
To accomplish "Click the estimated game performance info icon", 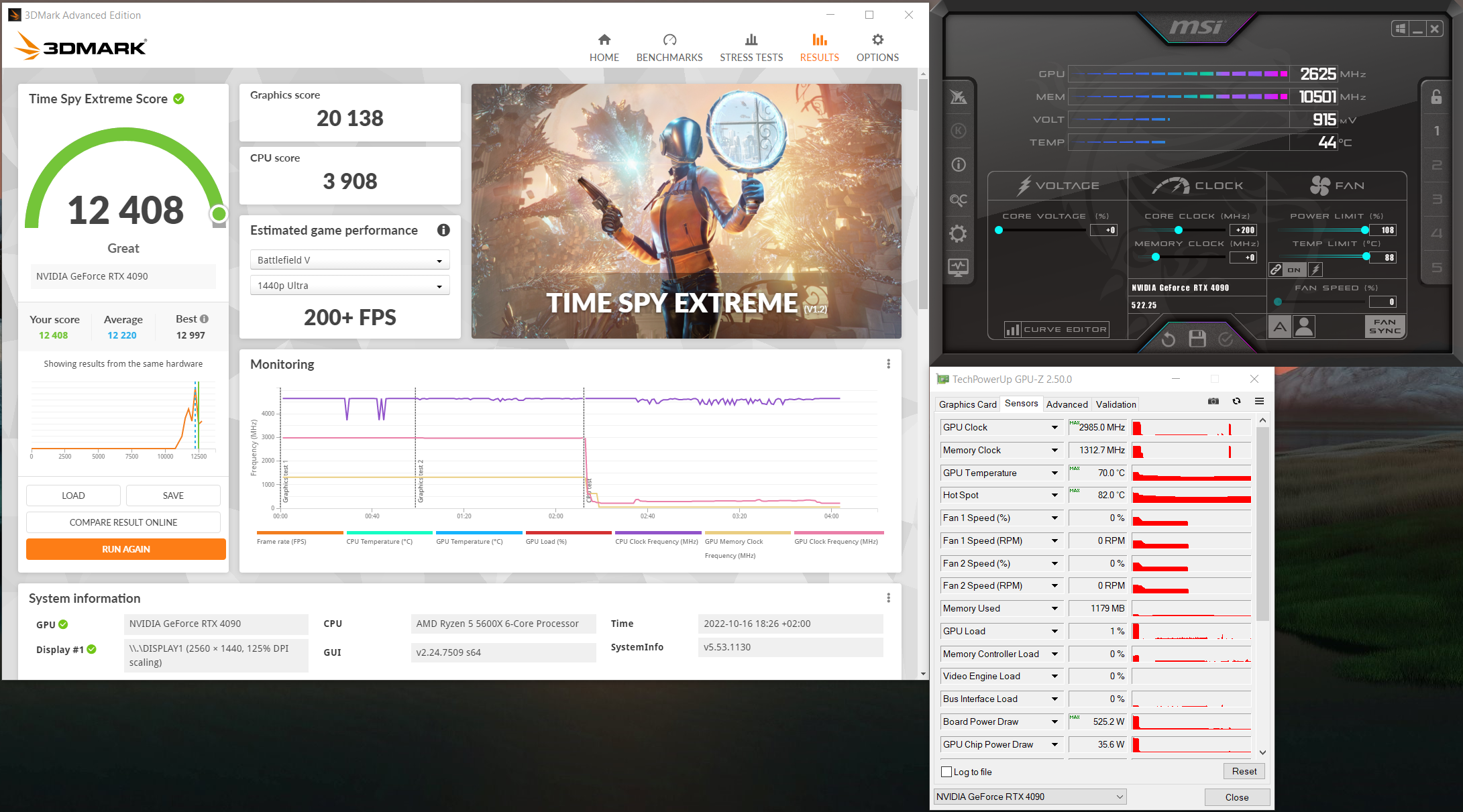I will (443, 230).
